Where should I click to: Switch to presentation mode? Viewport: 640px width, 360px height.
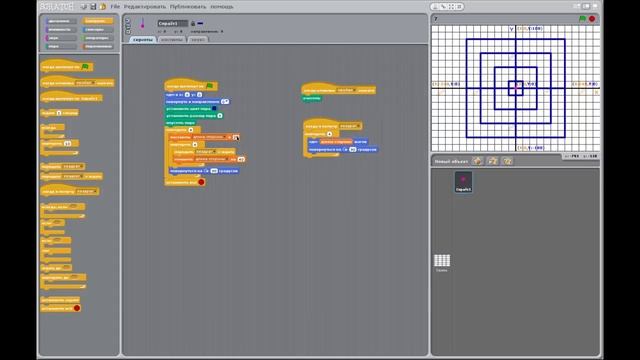(595, 7)
